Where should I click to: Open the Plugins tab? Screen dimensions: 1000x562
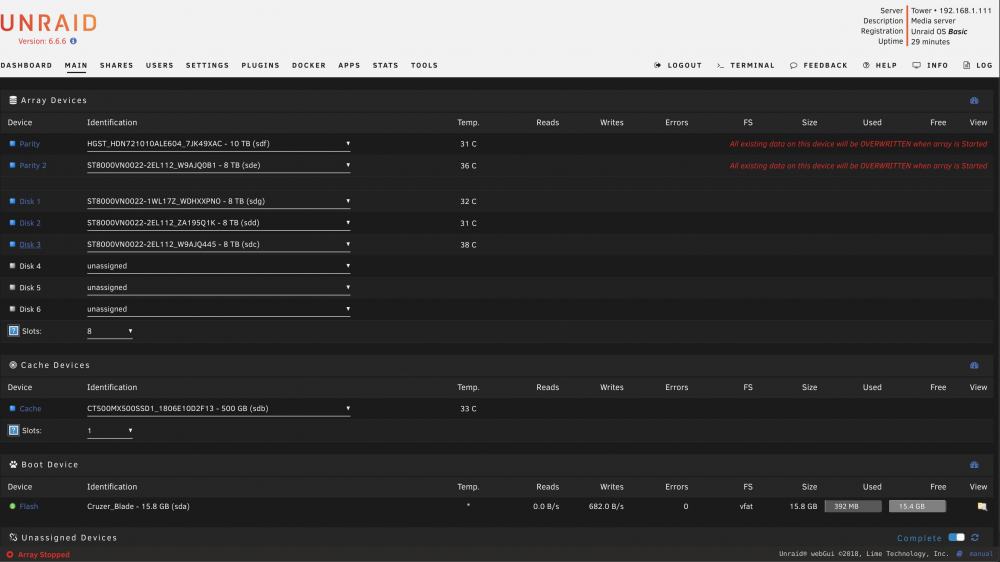260,65
